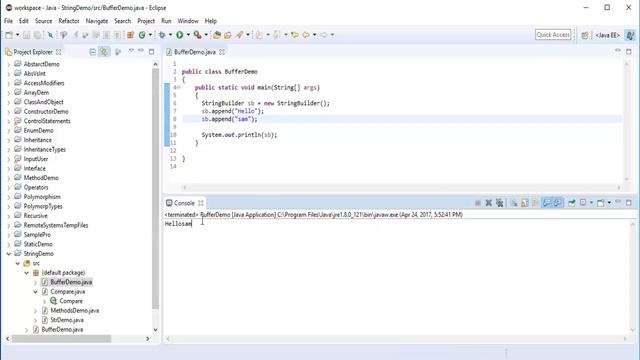This screenshot has height=360, width=640.
Task: Click Project Explorer vertical scrollbar thumb
Action: pos(156,189)
